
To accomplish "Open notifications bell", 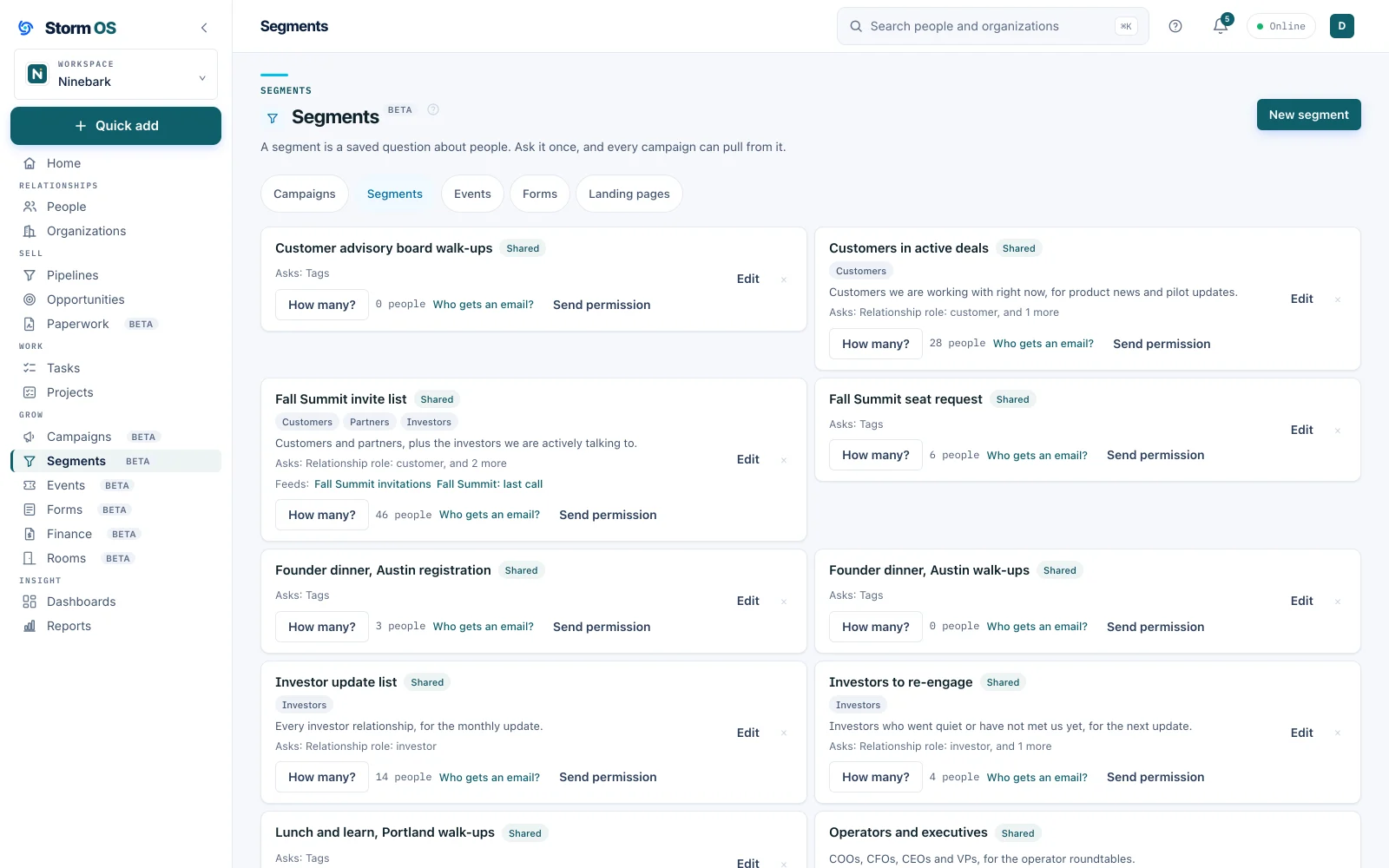I will coord(1221,26).
